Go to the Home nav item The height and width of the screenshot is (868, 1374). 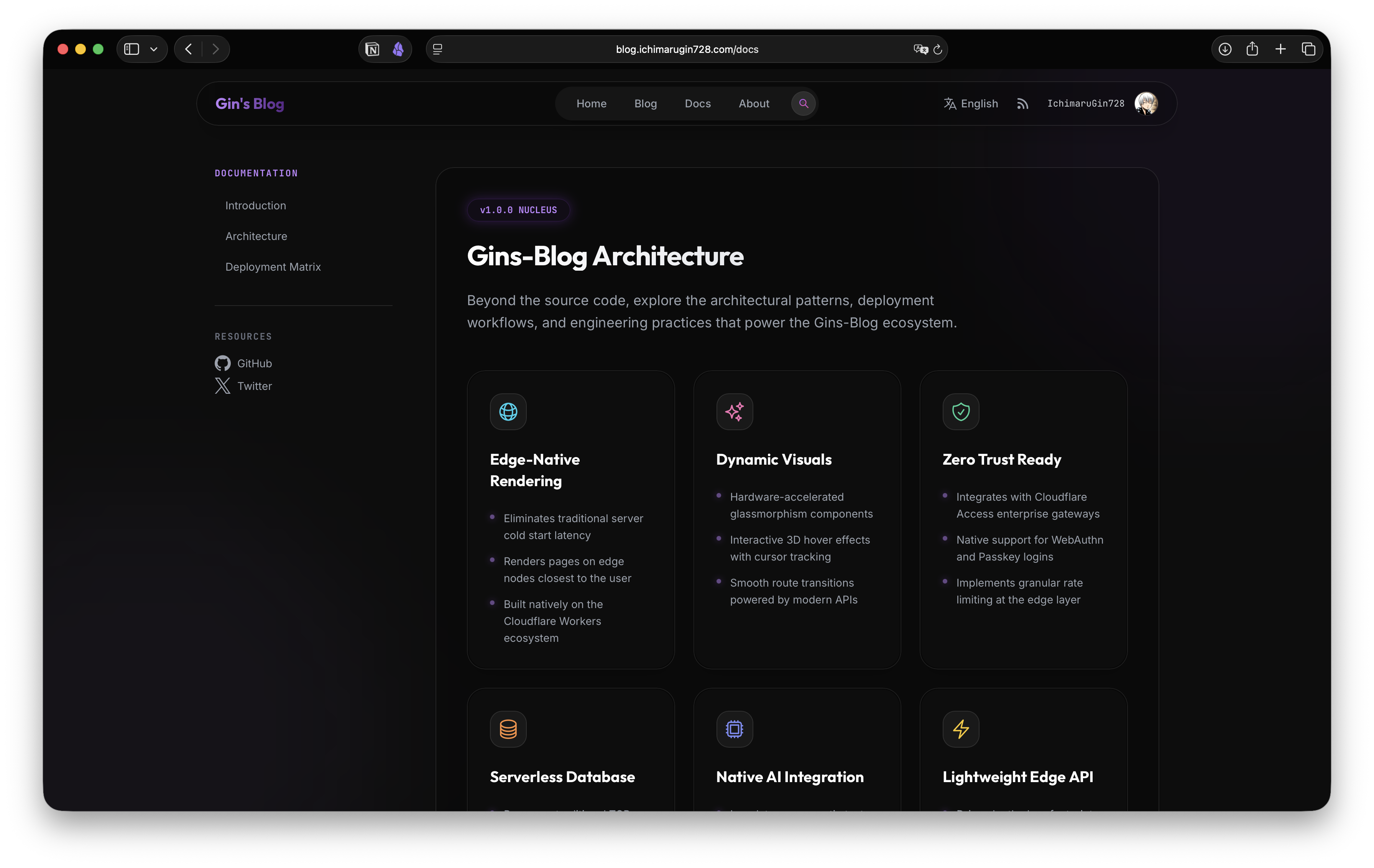point(591,103)
